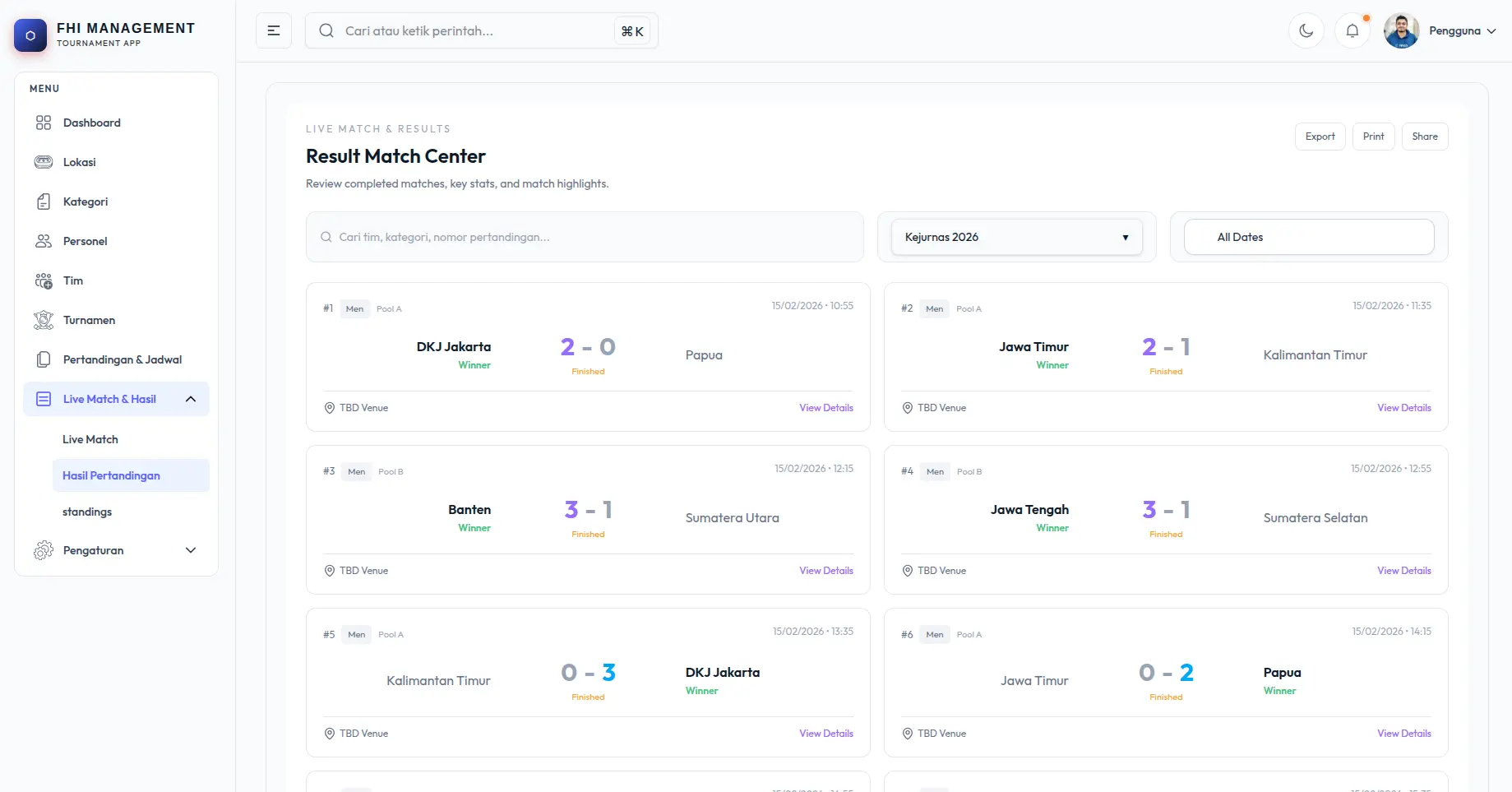Select the Kategori document icon
The height and width of the screenshot is (792, 1512).
[44, 201]
